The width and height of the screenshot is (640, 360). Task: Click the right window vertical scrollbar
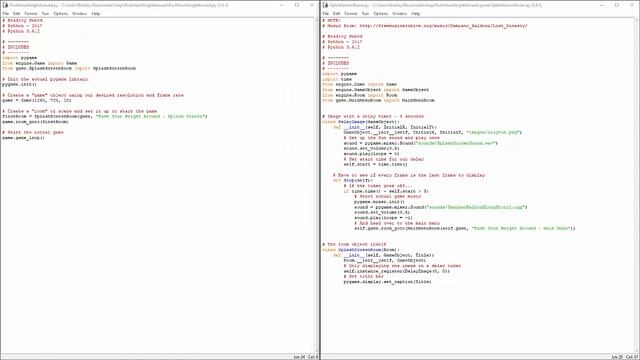tap(637, 186)
